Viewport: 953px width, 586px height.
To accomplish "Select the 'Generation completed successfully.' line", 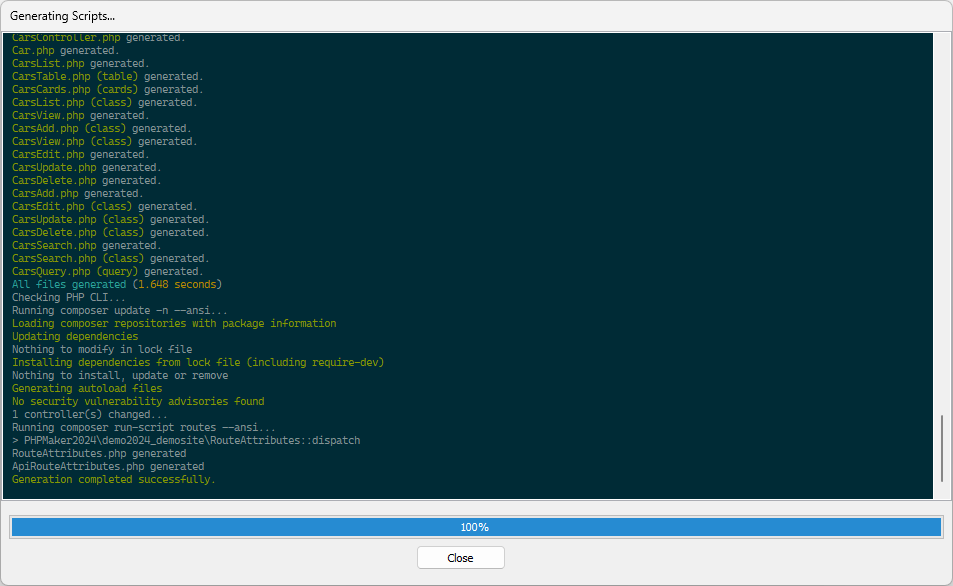I will click(x=113, y=480).
